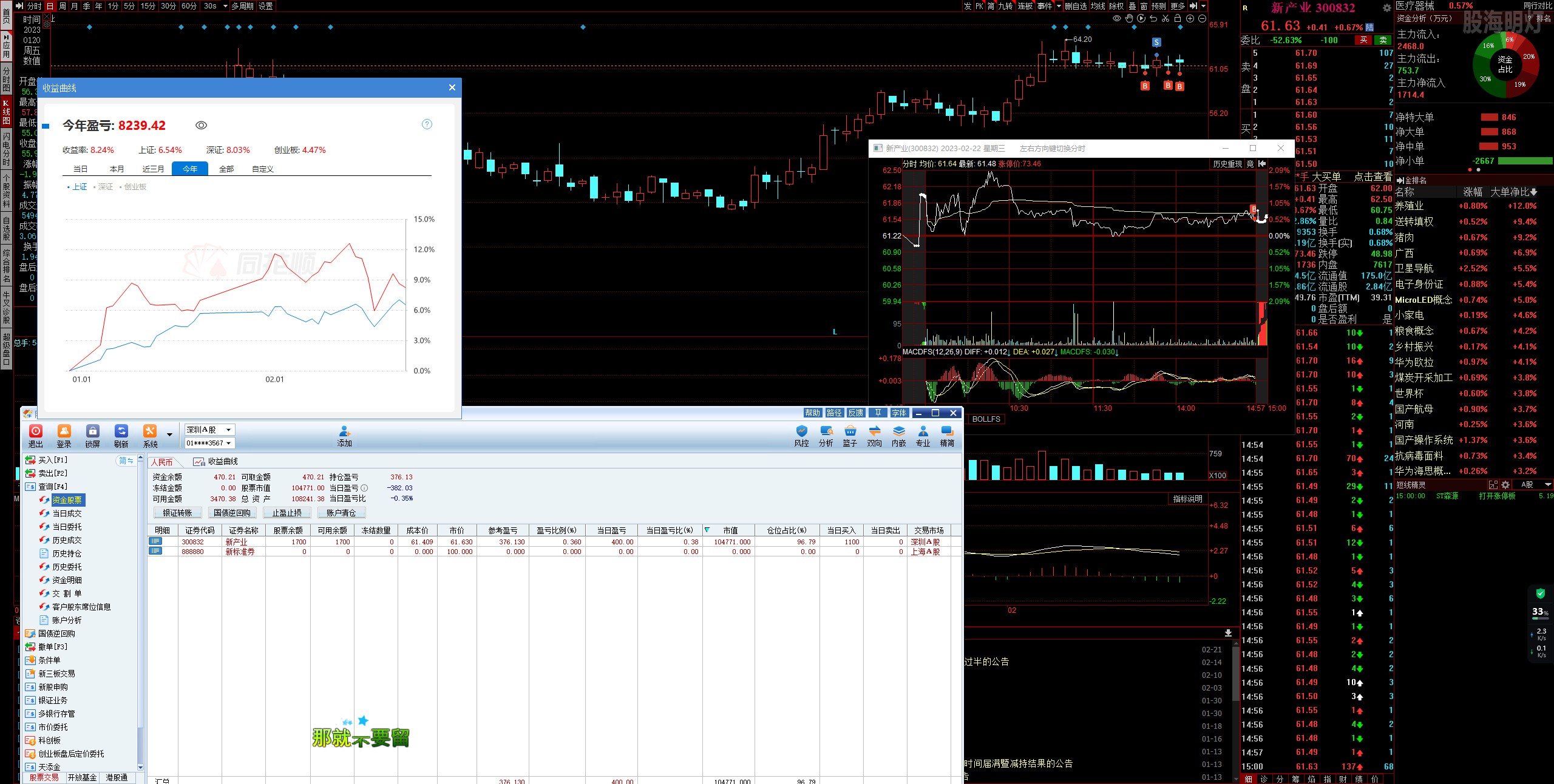This screenshot has height=784, width=1554.
Task: Open dropdown arrow at far right of top toolbar
Action: click(1204, 6)
